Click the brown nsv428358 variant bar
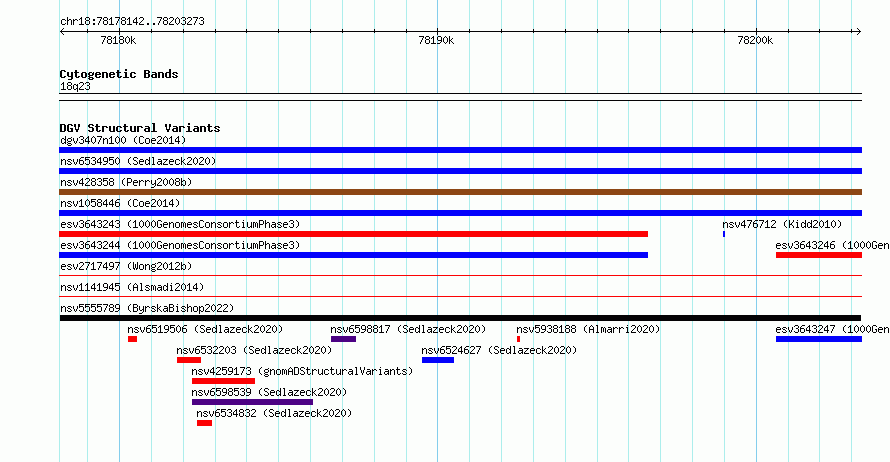 pos(460,192)
